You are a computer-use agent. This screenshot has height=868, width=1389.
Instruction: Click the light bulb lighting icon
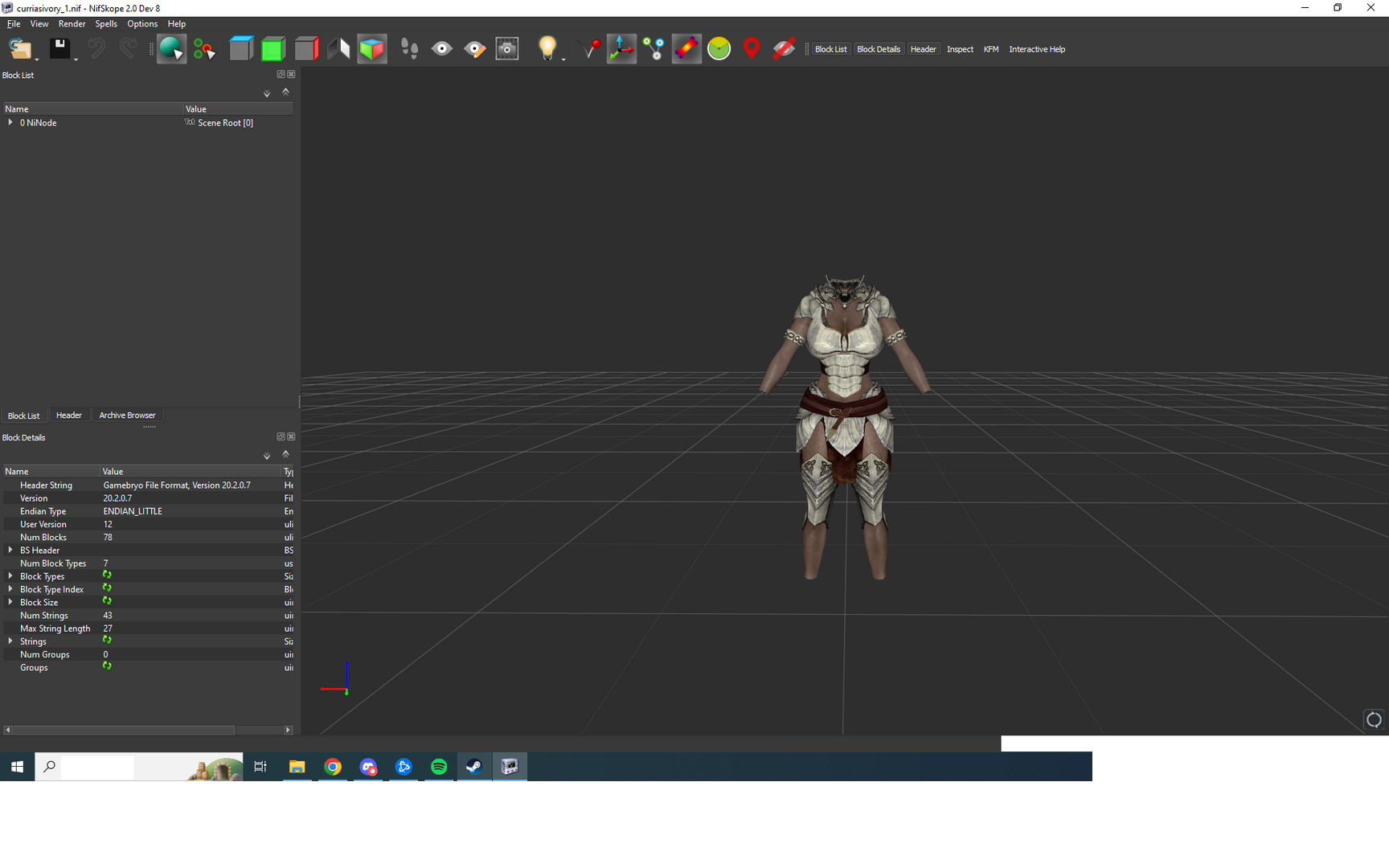[547, 48]
